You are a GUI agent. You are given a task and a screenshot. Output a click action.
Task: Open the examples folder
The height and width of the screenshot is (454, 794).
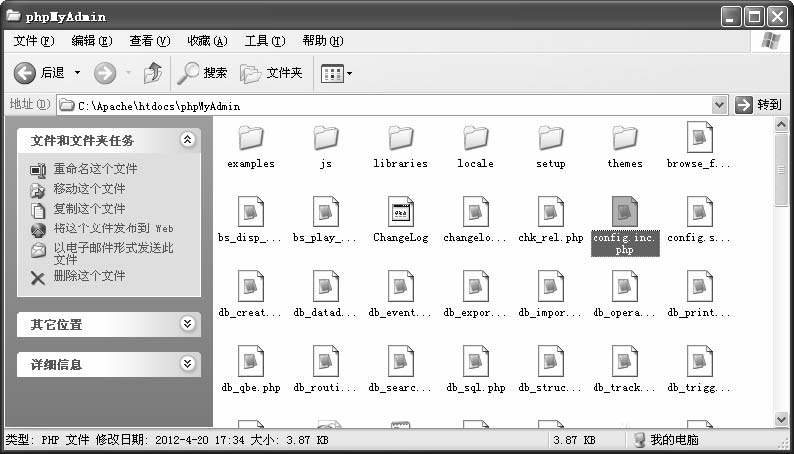[x=251, y=147]
